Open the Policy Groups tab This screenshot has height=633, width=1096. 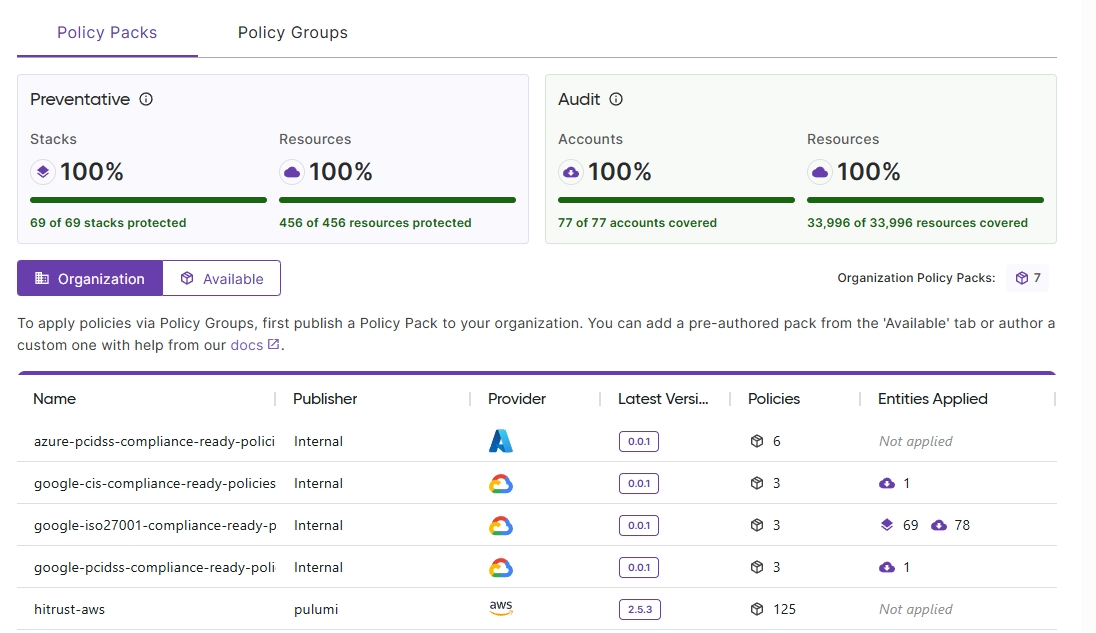(x=291, y=32)
